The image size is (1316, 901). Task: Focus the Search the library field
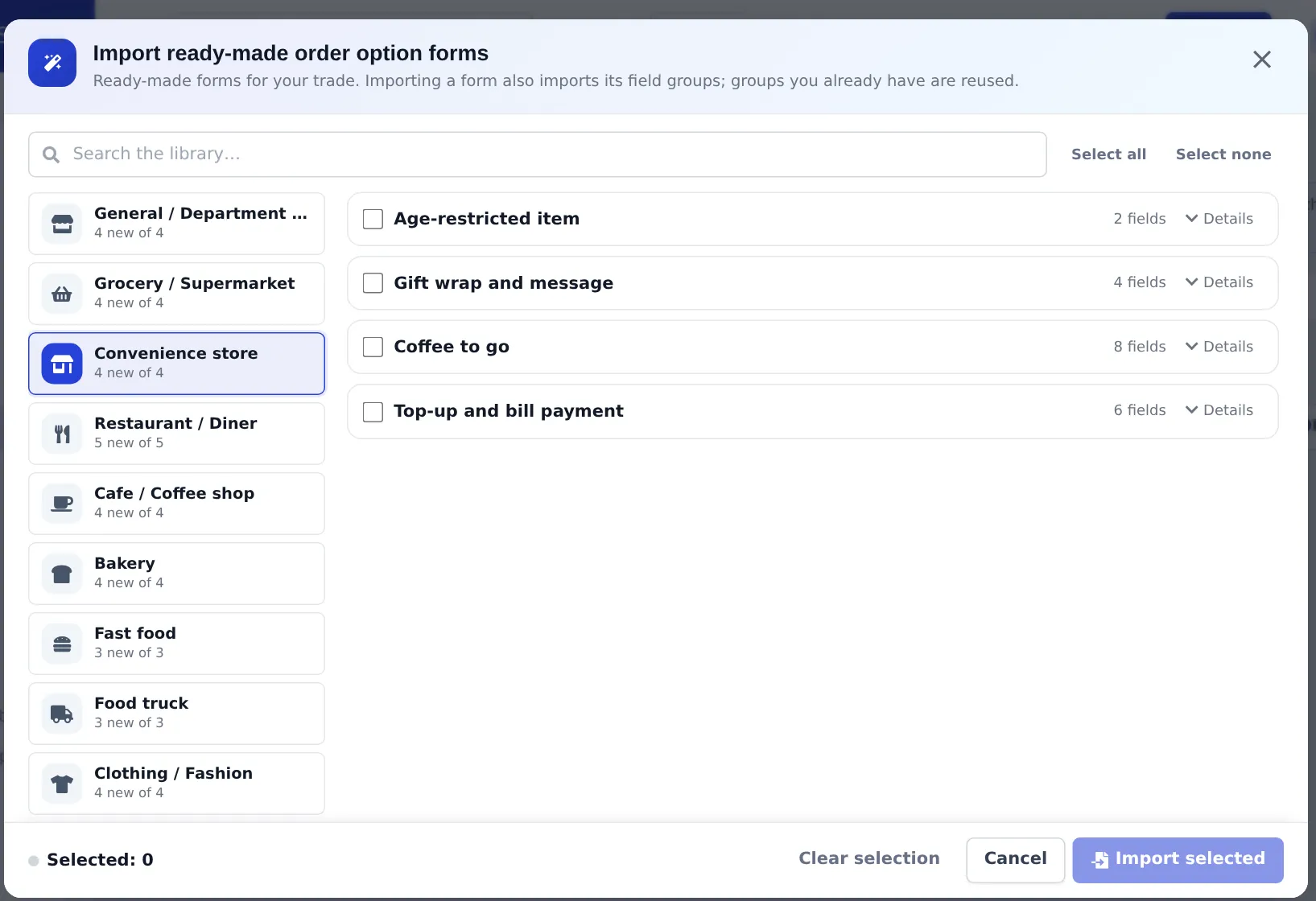click(538, 154)
